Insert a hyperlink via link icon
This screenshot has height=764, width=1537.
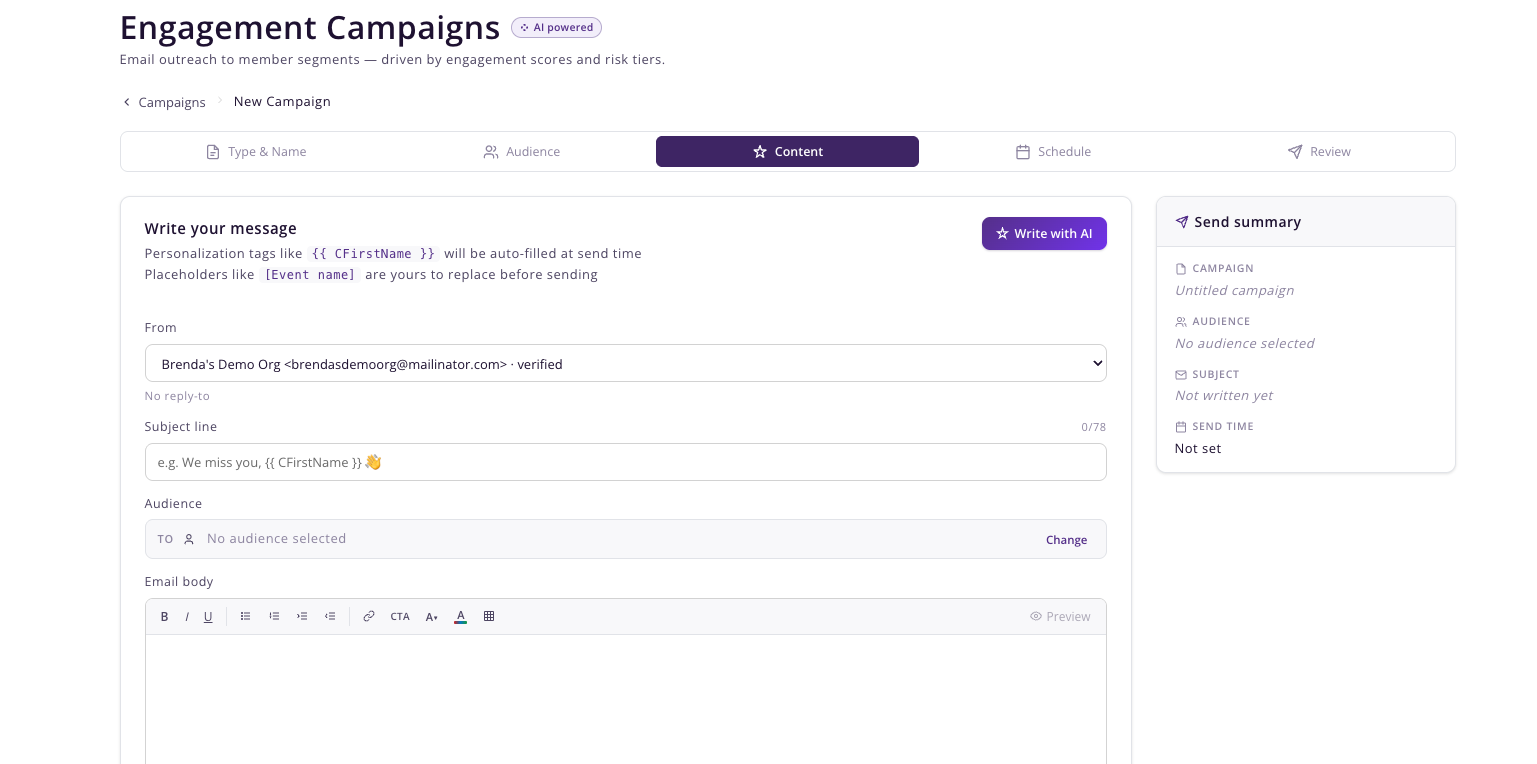(x=369, y=617)
